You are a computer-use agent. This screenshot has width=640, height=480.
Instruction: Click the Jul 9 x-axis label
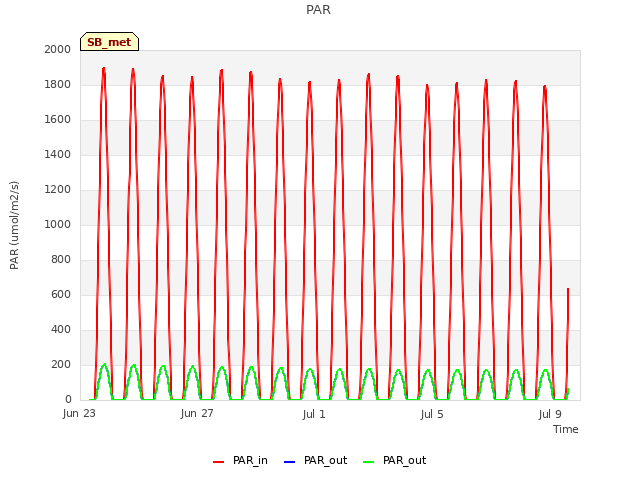click(550, 414)
